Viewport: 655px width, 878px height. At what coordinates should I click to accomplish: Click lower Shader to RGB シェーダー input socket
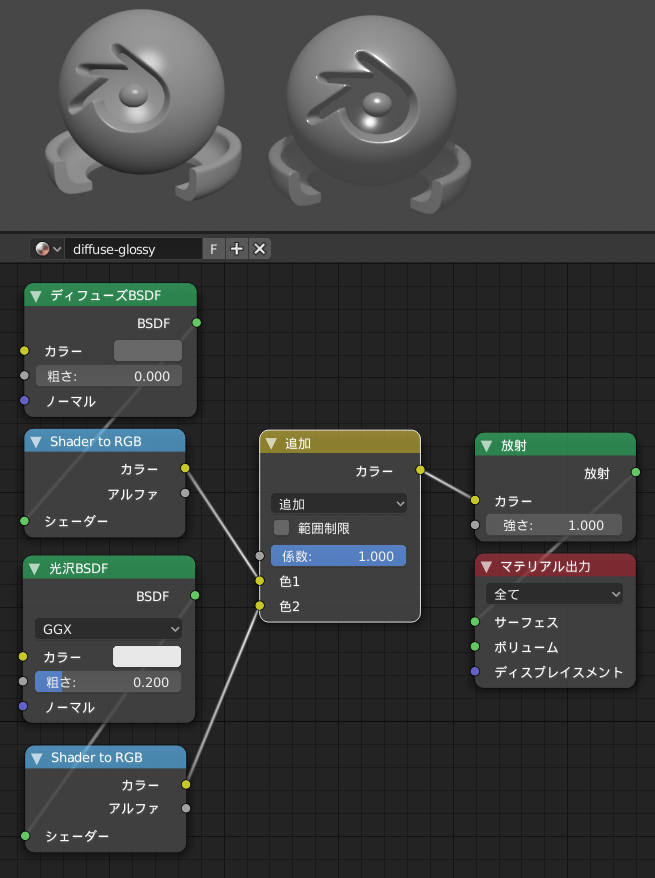[25, 835]
